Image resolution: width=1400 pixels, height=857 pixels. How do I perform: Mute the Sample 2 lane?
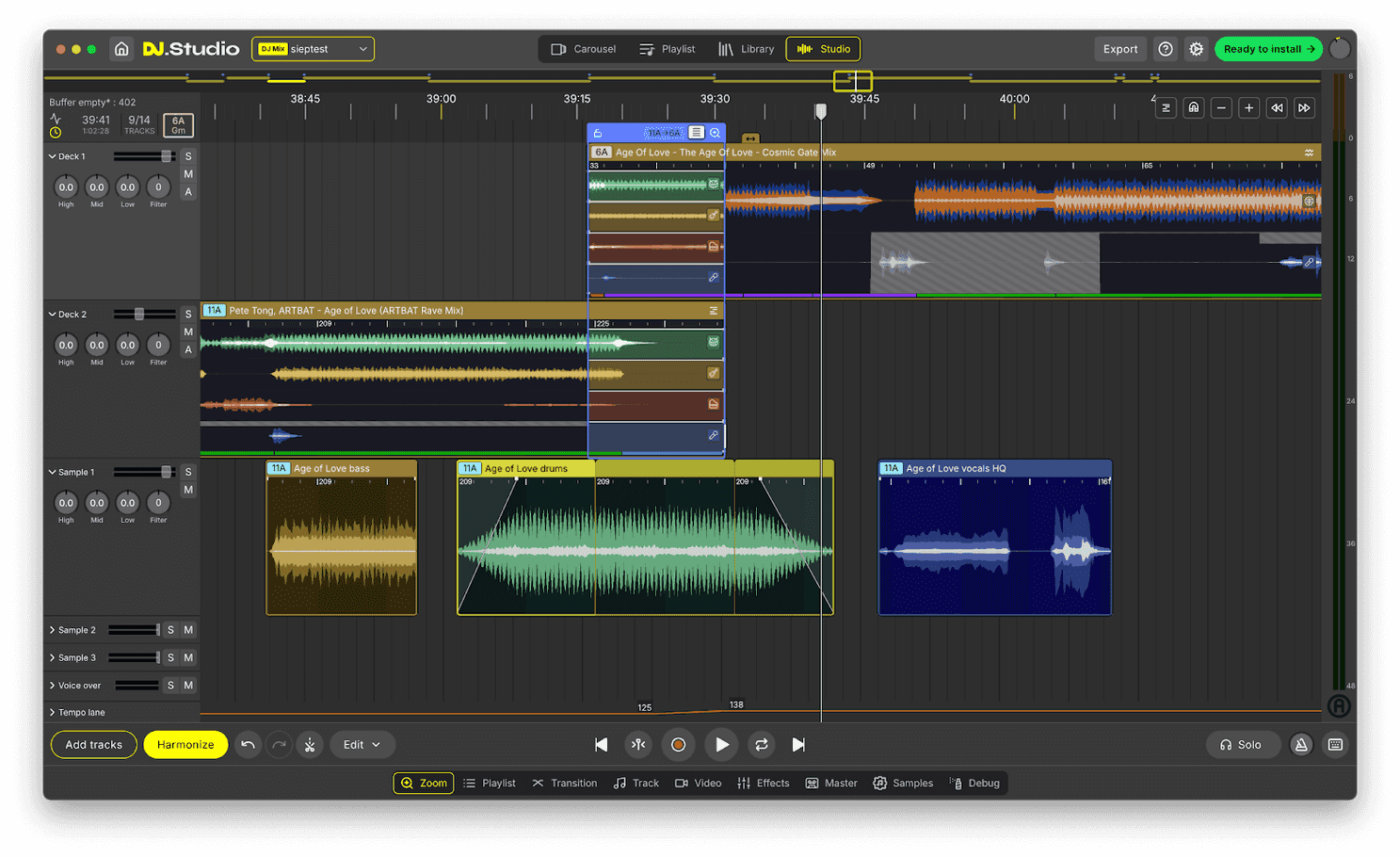(188, 630)
